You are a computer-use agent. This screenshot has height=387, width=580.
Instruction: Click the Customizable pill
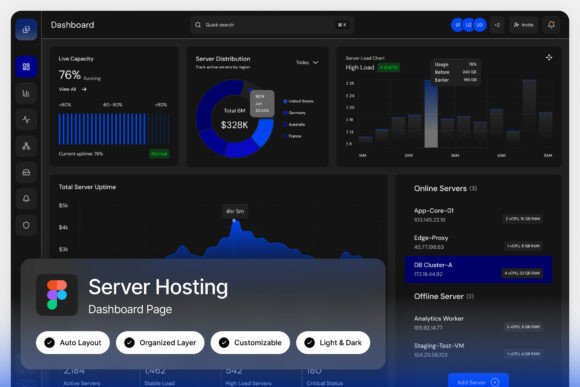point(250,343)
